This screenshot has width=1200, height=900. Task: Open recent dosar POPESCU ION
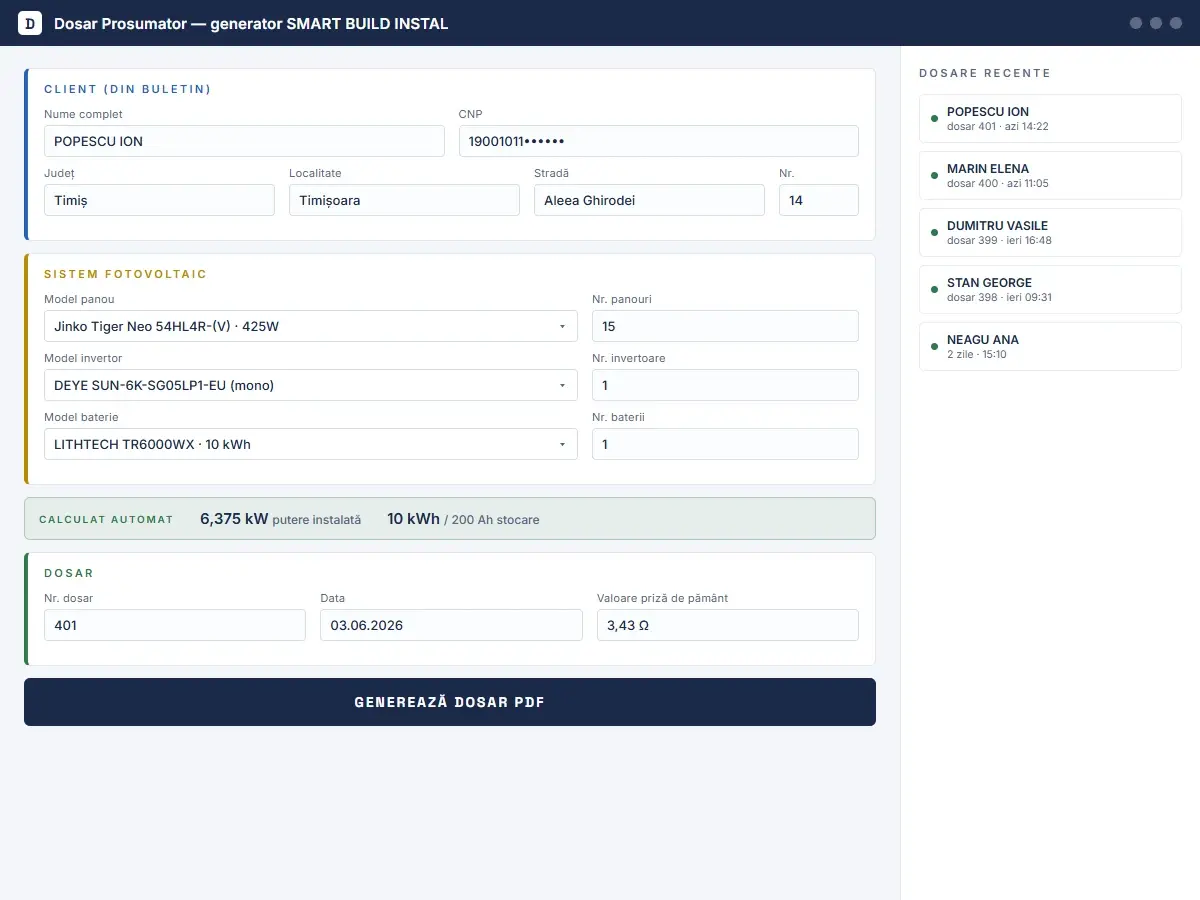(1050, 118)
